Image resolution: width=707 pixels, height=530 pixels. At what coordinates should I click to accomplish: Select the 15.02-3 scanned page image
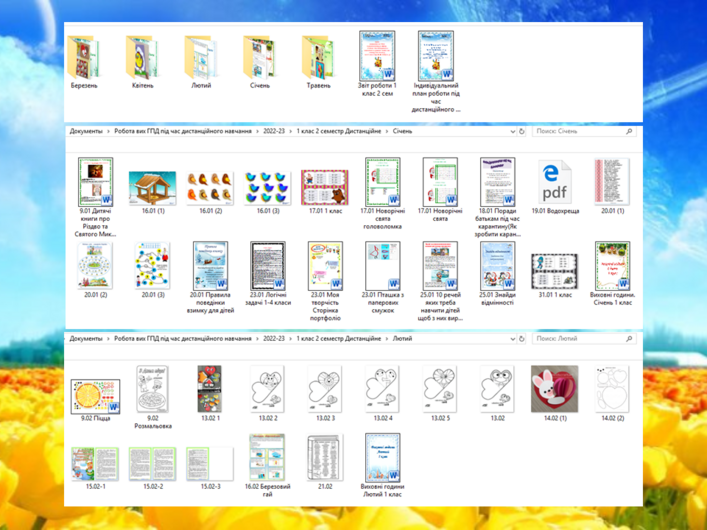[210, 464]
